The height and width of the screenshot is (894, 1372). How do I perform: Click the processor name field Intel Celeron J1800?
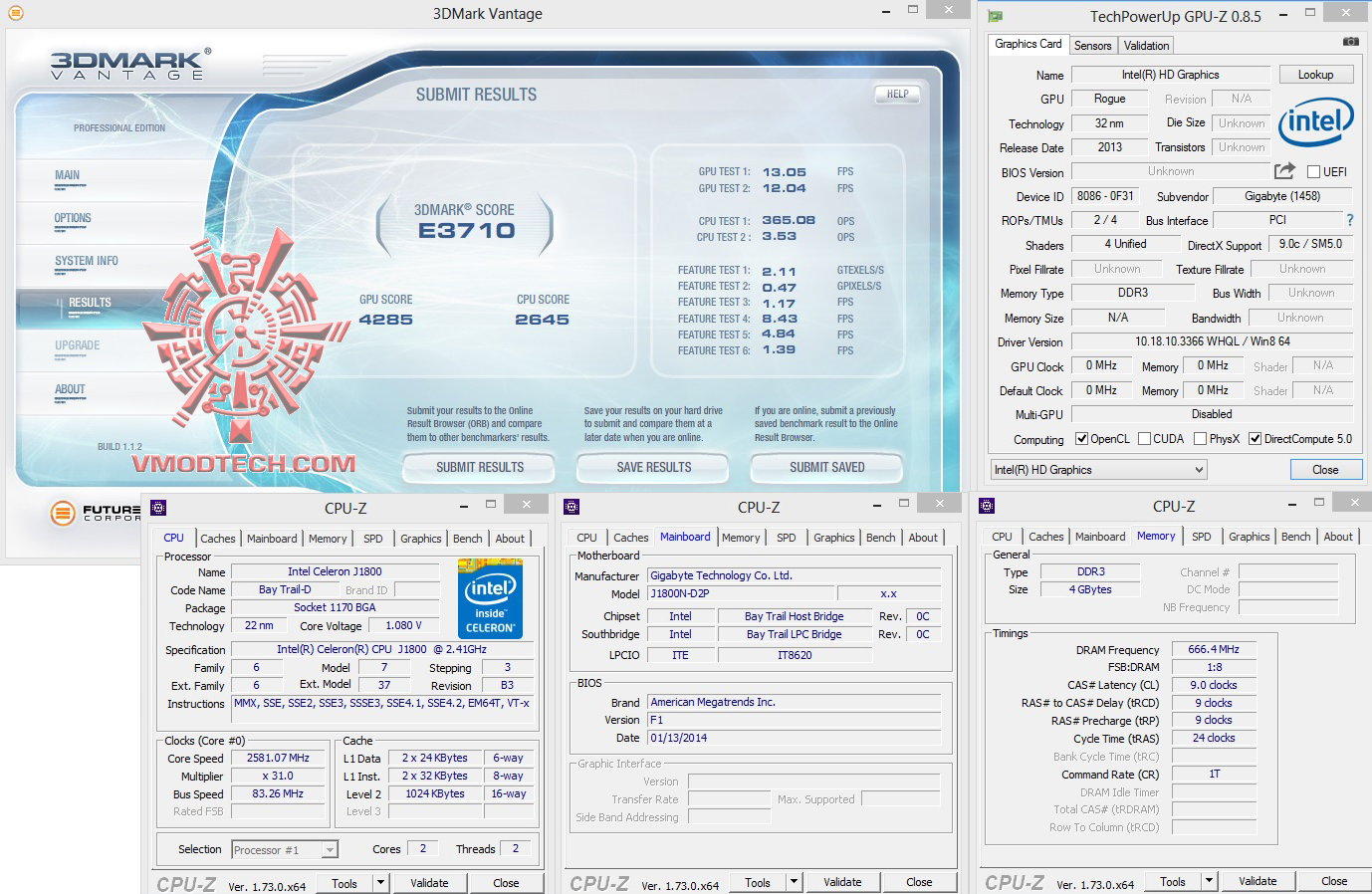click(336, 571)
